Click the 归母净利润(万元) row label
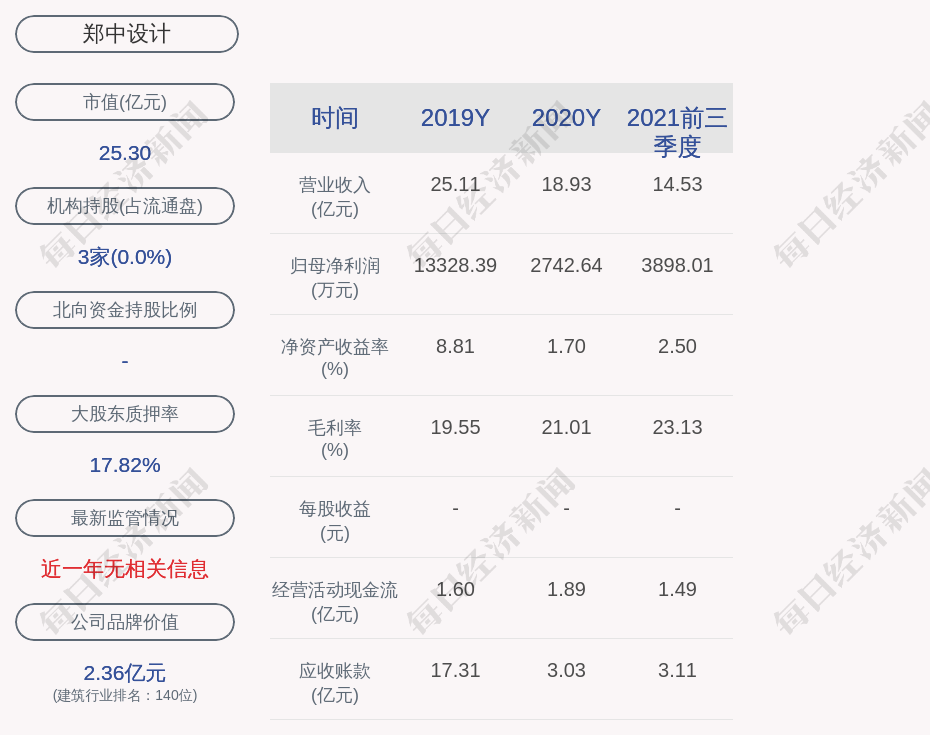The height and width of the screenshot is (735, 930). [335, 278]
